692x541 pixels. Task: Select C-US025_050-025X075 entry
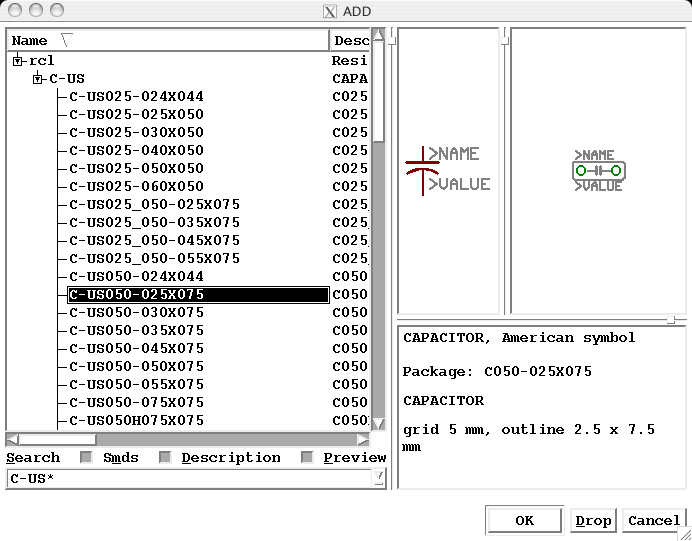pyautogui.click(x=154, y=205)
